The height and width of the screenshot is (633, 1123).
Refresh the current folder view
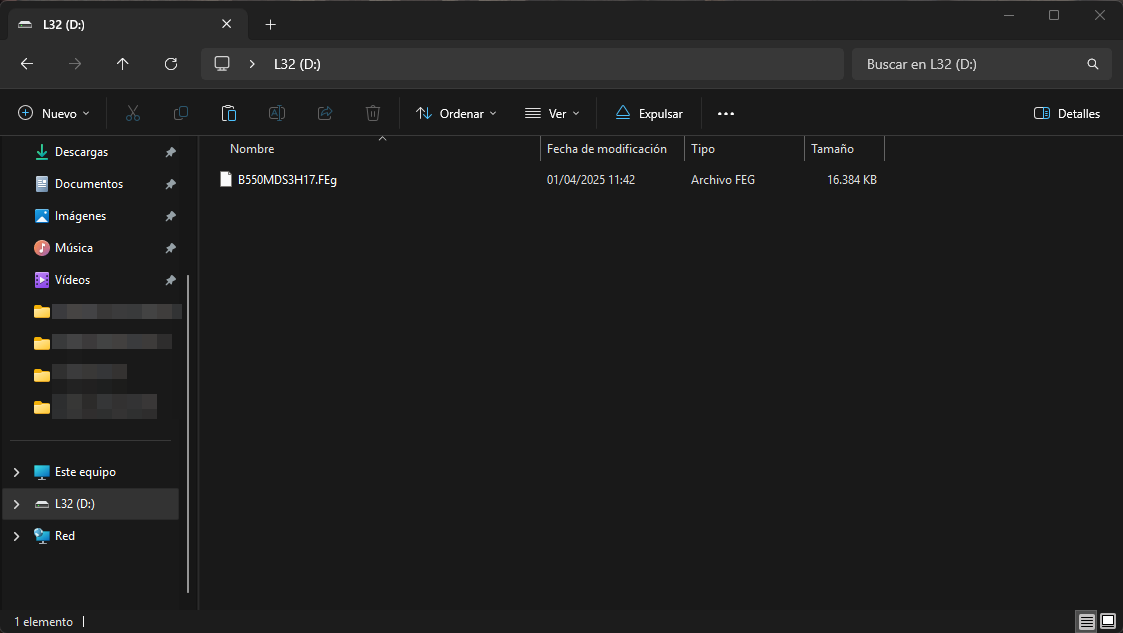(171, 64)
